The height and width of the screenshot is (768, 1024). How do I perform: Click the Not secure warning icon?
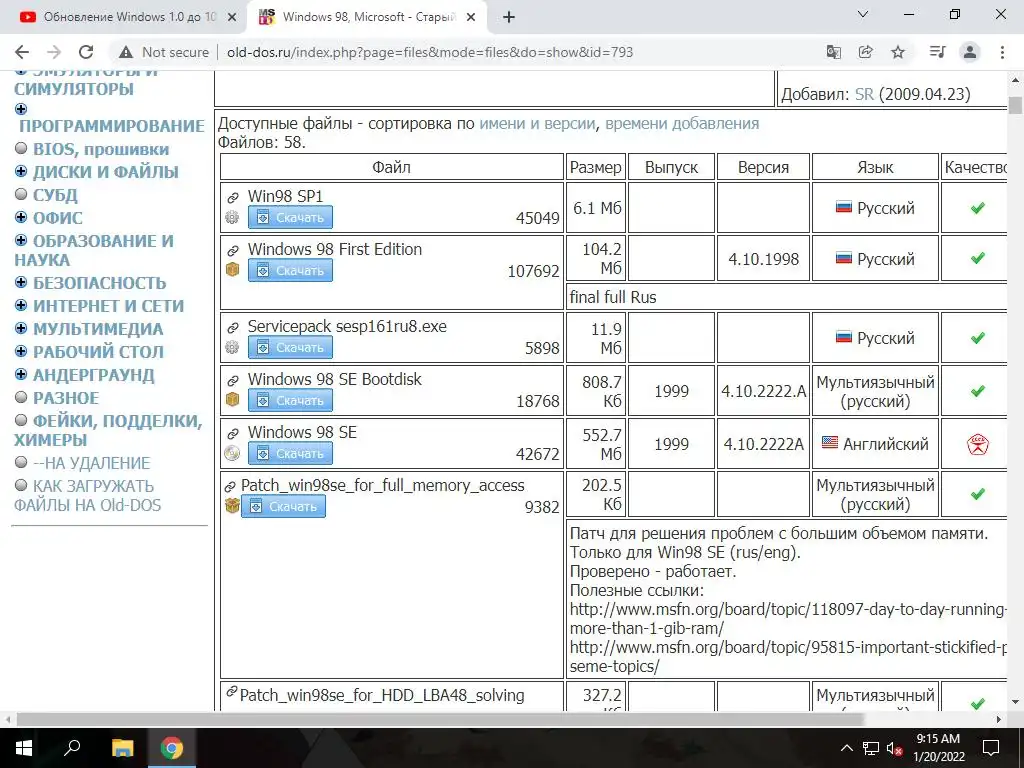tap(126, 52)
